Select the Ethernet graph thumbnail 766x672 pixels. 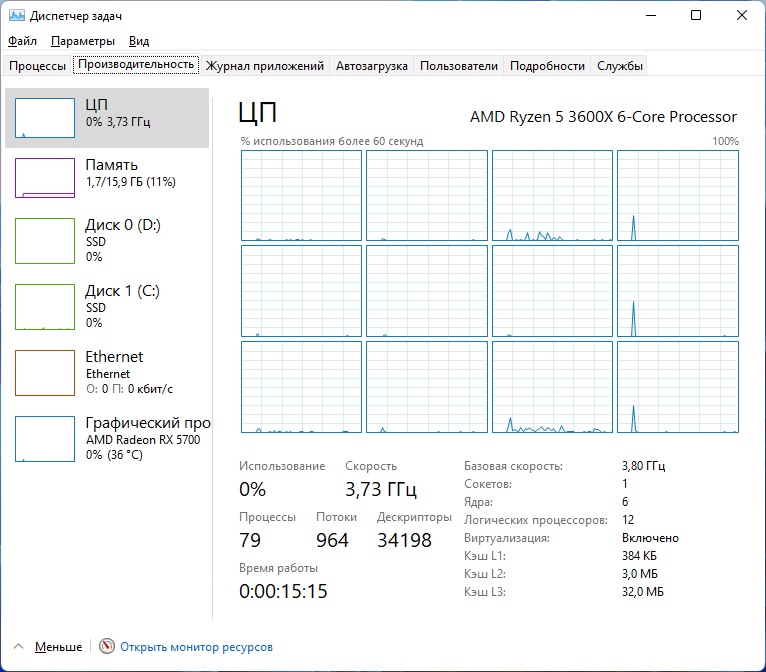click(45, 373)
